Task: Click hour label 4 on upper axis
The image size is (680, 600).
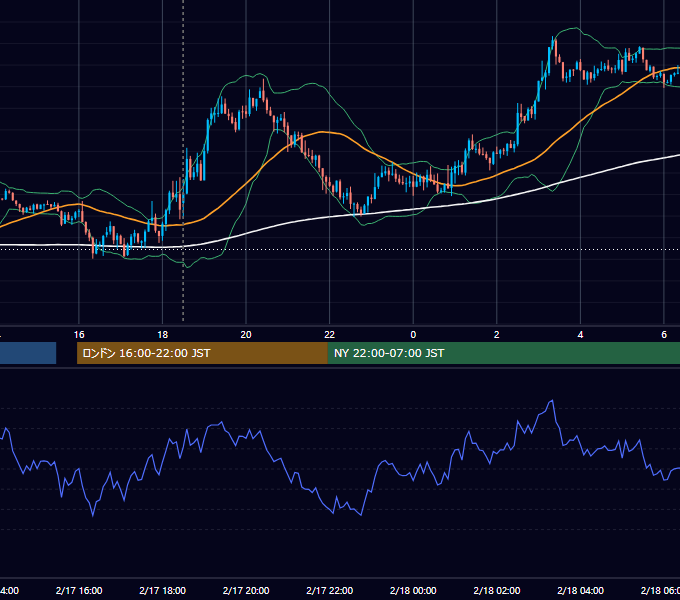Action: coord(580,335)
